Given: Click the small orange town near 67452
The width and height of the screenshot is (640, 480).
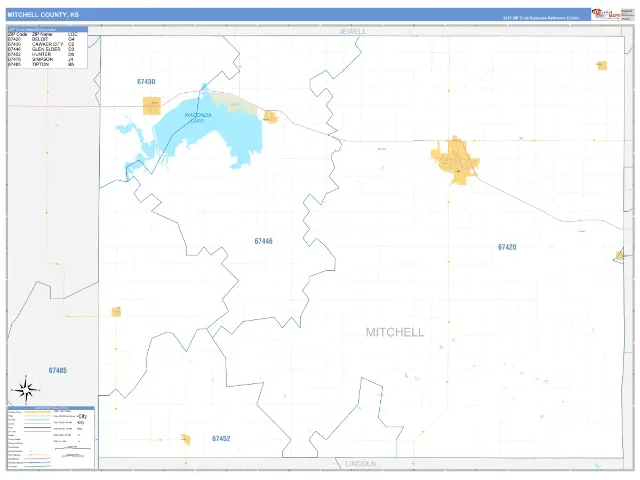Looking at the screenshot, I should pos(186,439).
